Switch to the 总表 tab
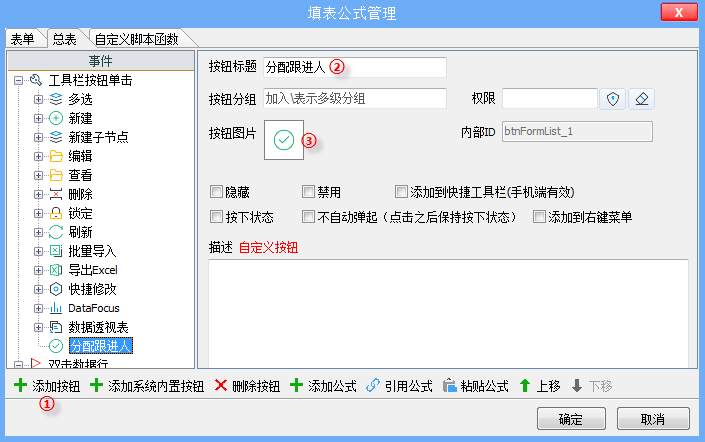Viewport: 705px width, 442px height. (x=65, y=39)
